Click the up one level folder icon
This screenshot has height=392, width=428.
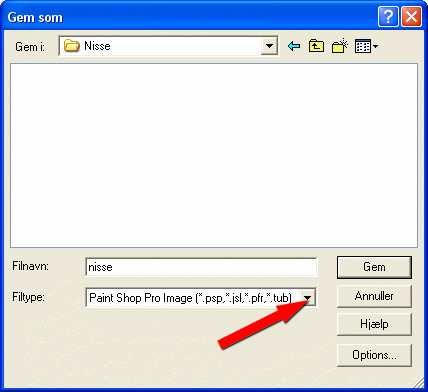coord(316,46)
